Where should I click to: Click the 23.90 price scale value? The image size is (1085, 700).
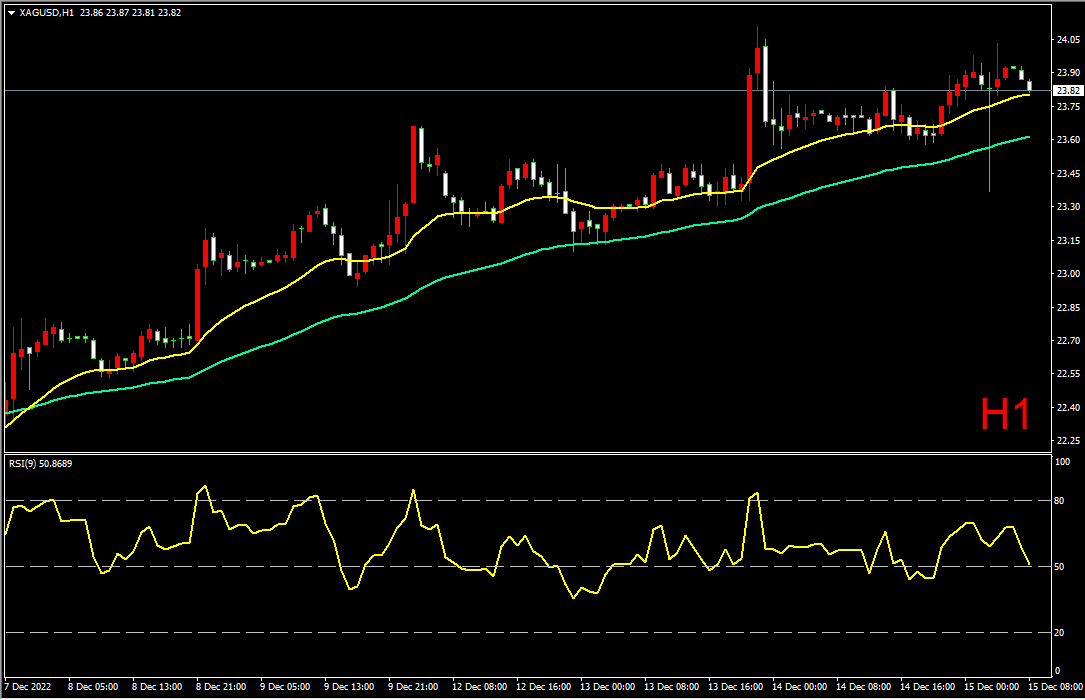[x=1068, y=73]
